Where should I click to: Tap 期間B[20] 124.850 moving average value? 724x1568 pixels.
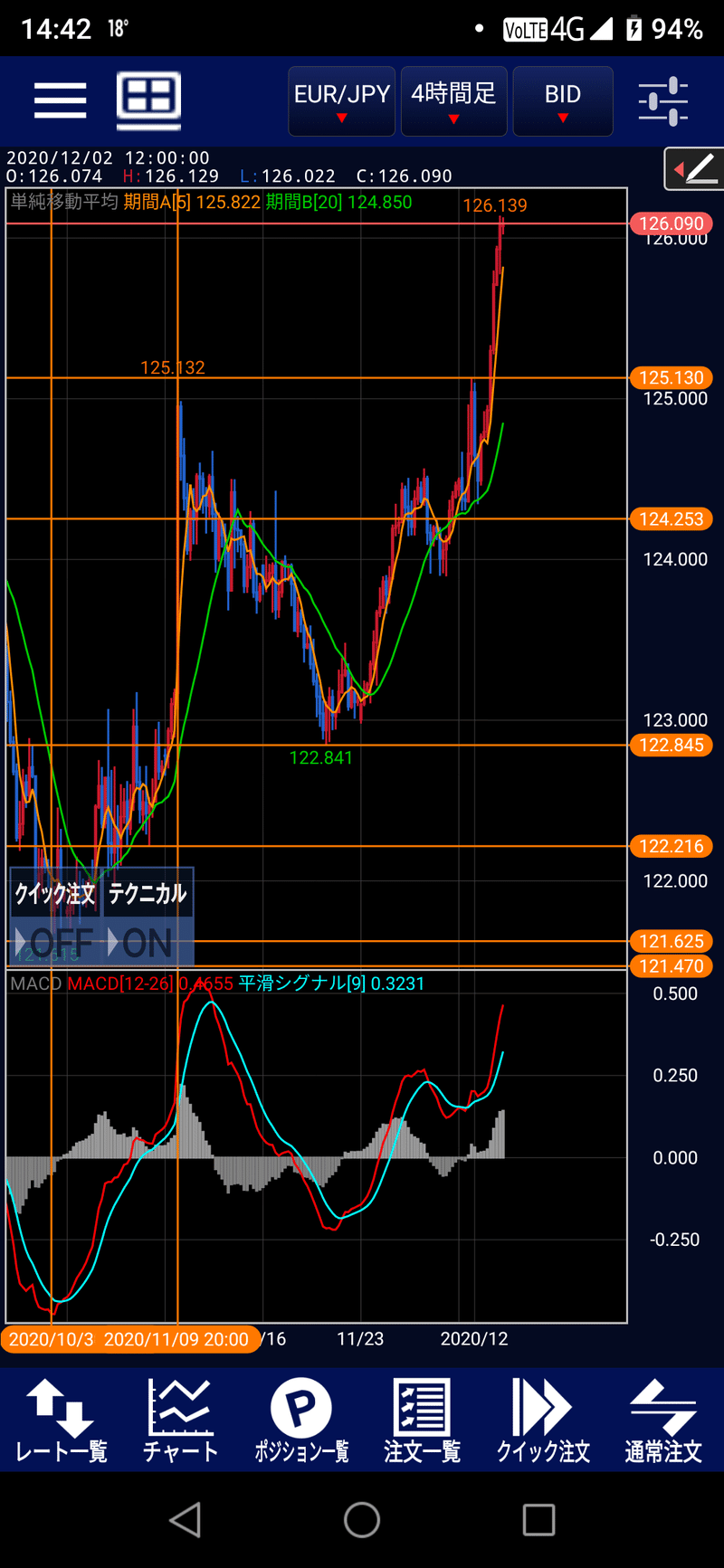tap(338, 202)
